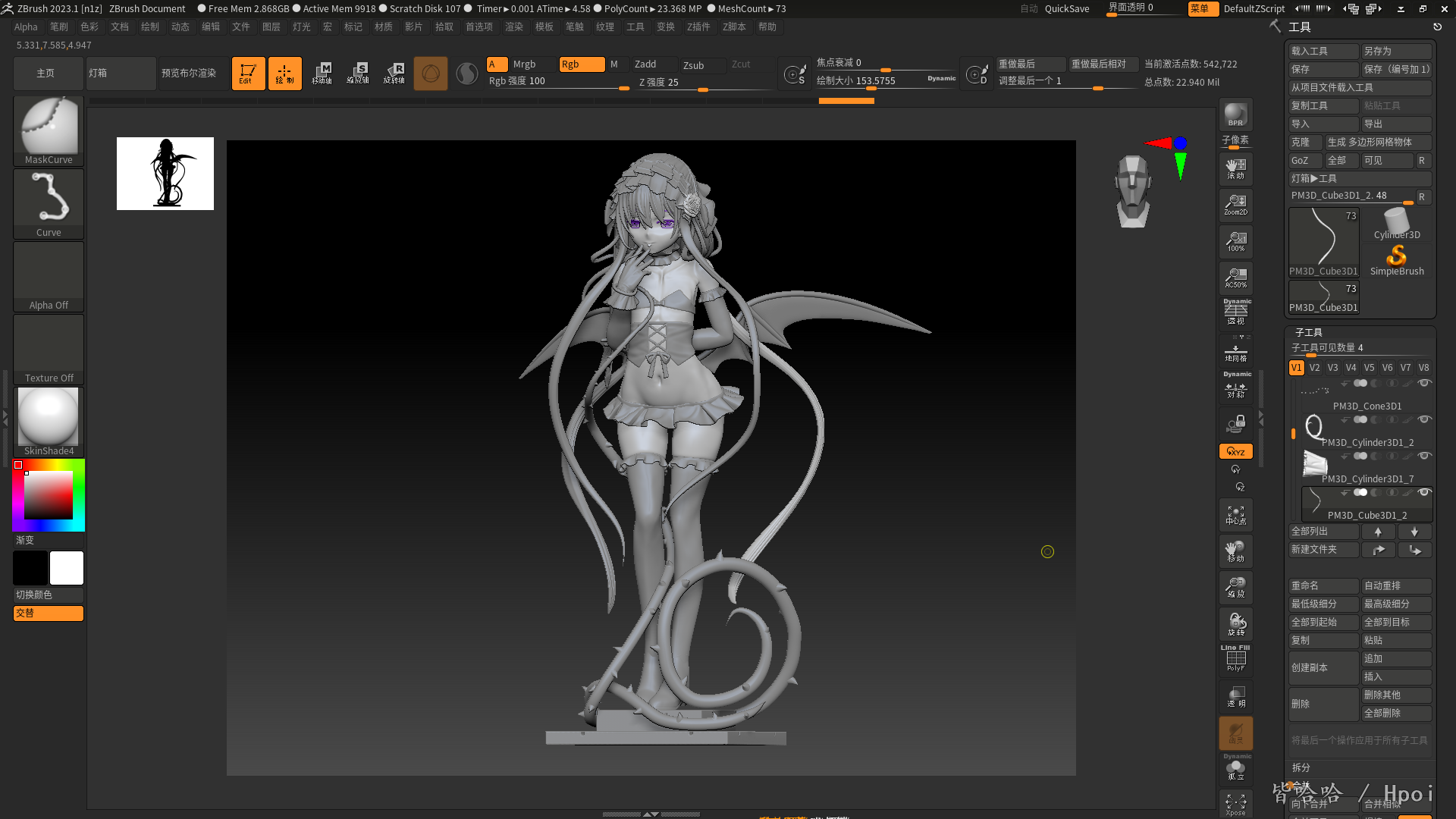Collapse the Subtool (子工具) panel header

(1308, 332)
